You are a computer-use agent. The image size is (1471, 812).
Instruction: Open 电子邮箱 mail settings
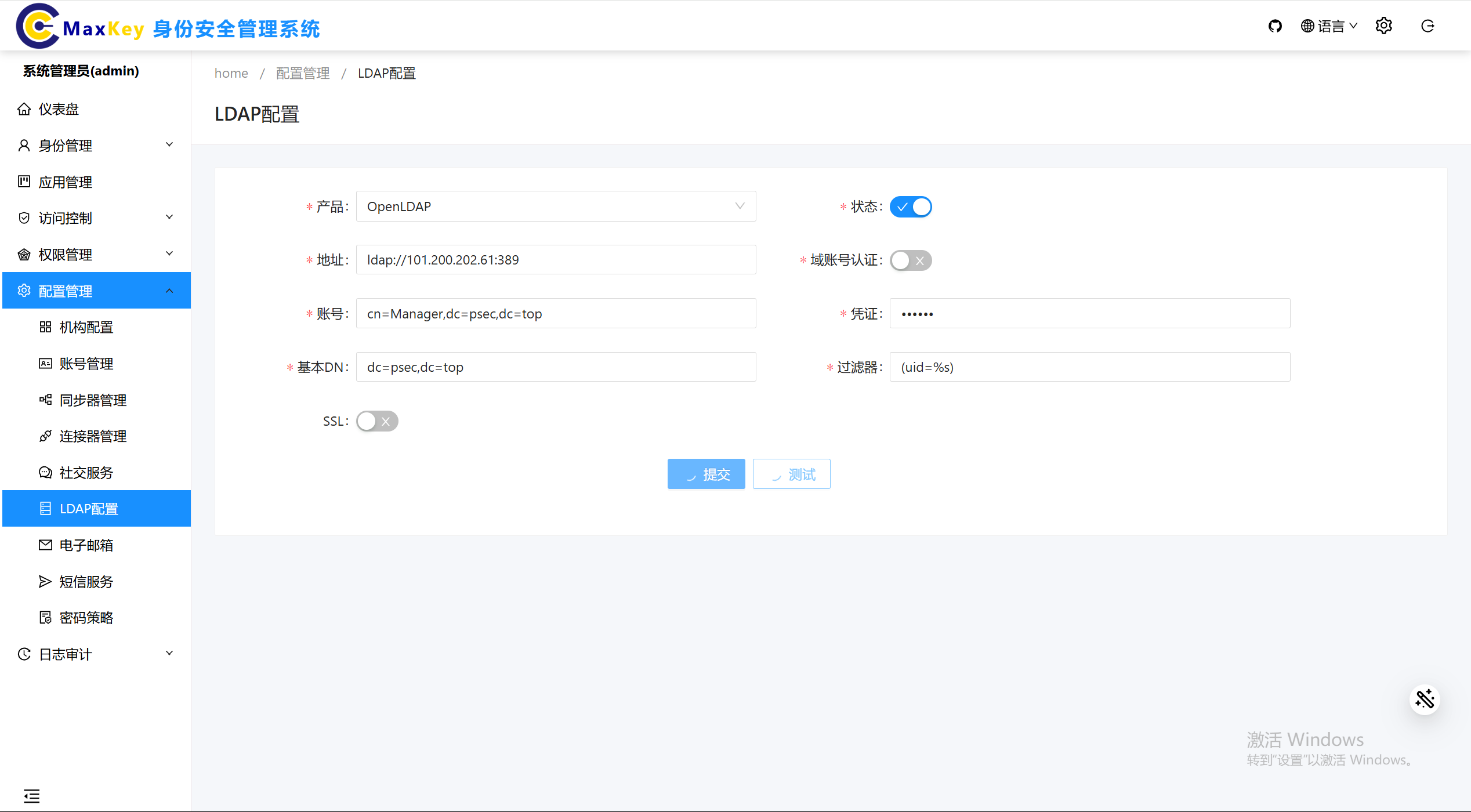point(86,545)
